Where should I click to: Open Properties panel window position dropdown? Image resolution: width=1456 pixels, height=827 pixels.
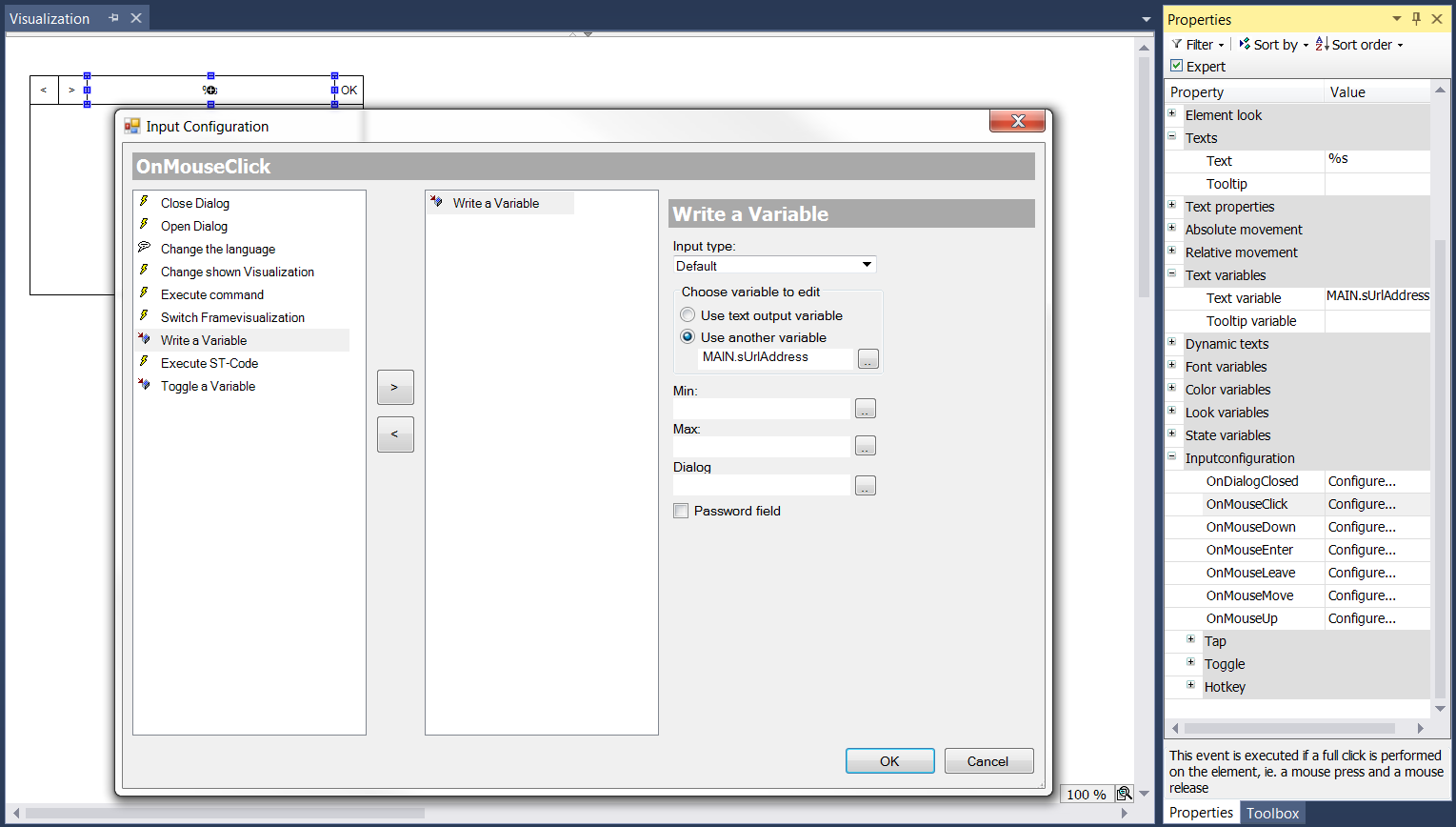click(1396, 19)
